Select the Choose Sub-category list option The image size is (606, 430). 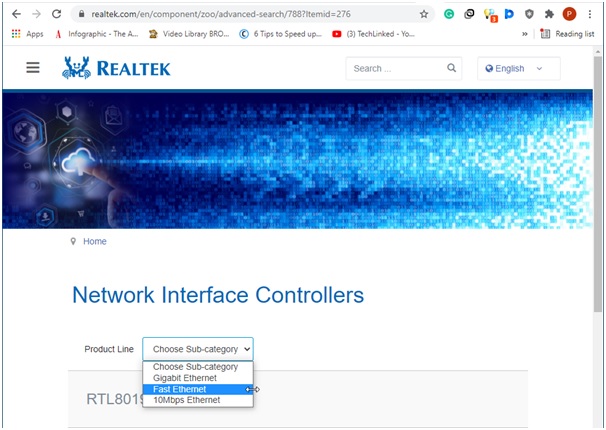coord(198,367)
